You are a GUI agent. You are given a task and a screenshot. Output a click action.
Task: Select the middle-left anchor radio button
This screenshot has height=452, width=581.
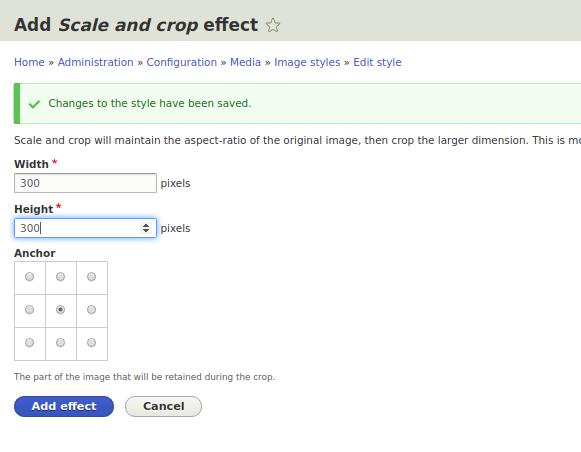(29, 309)
